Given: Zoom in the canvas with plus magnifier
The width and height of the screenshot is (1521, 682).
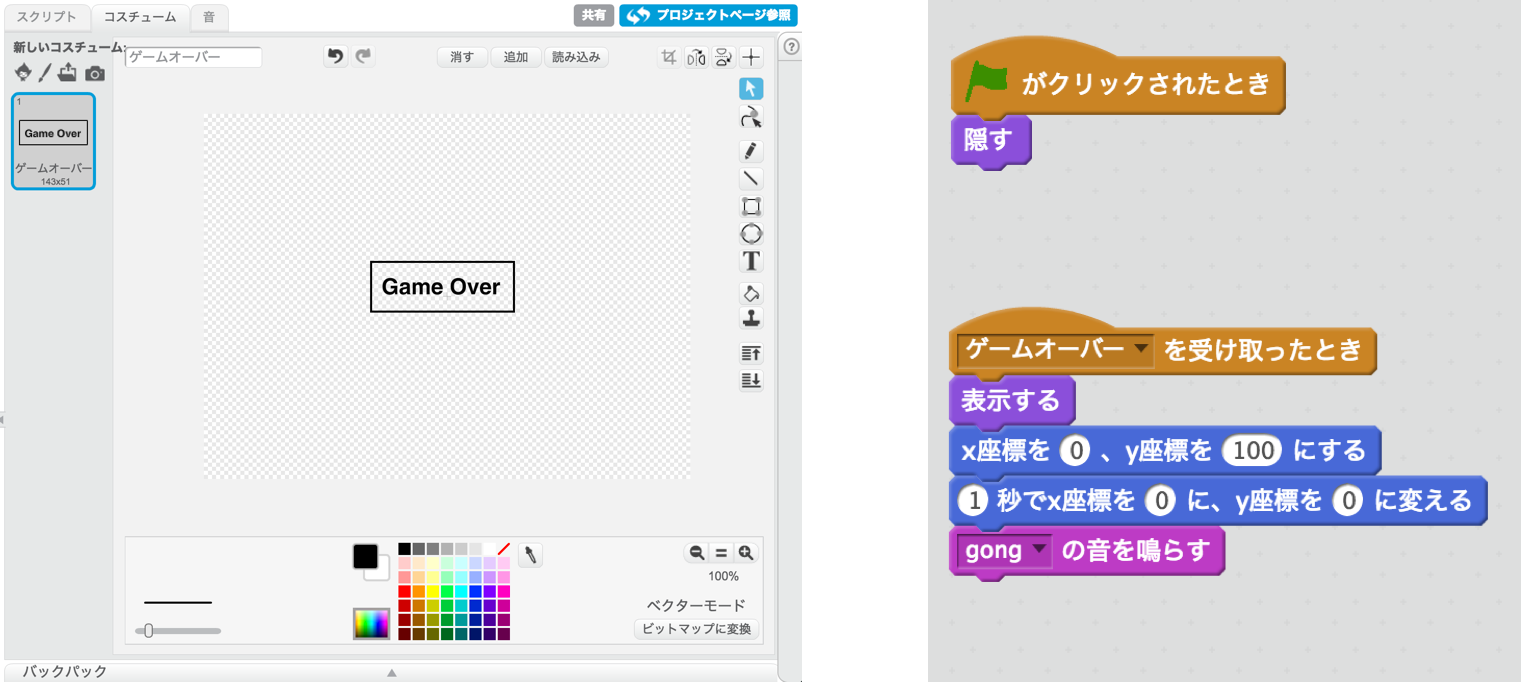Looking at the screenshot, I should pyautogui.click(x=745, y=552).
